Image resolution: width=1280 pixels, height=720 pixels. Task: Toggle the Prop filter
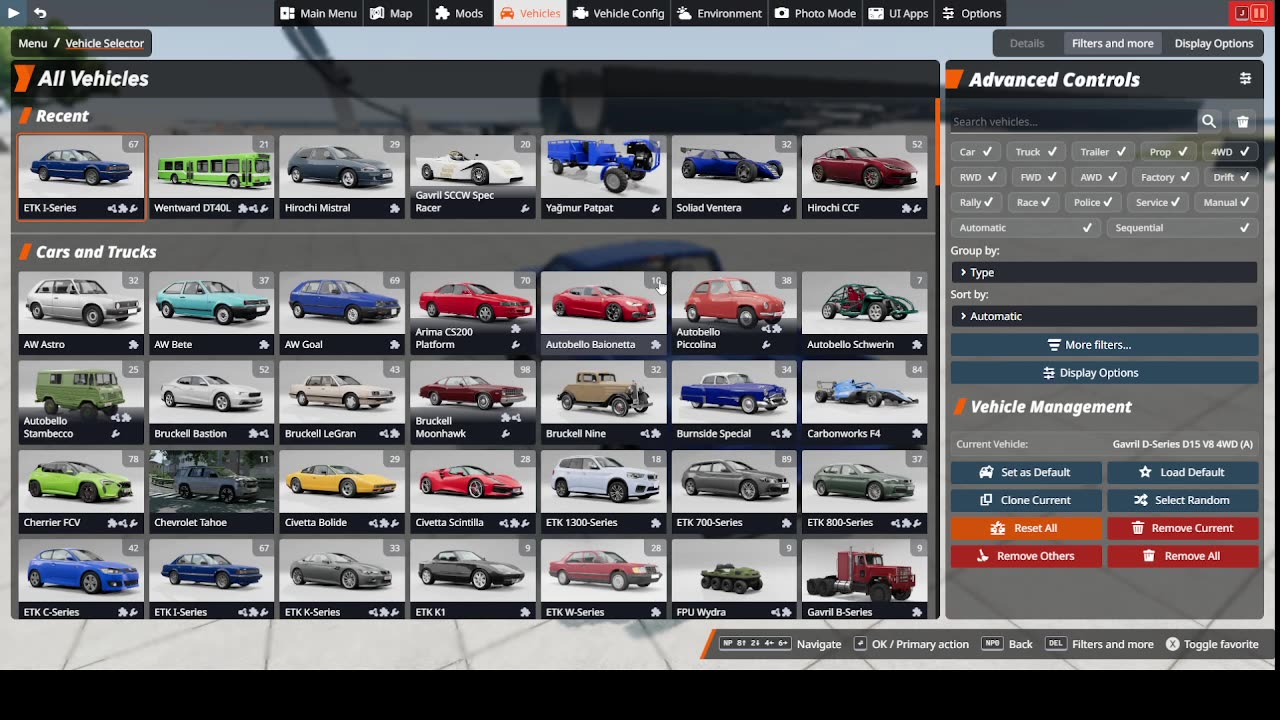[x=1168, y=152]
